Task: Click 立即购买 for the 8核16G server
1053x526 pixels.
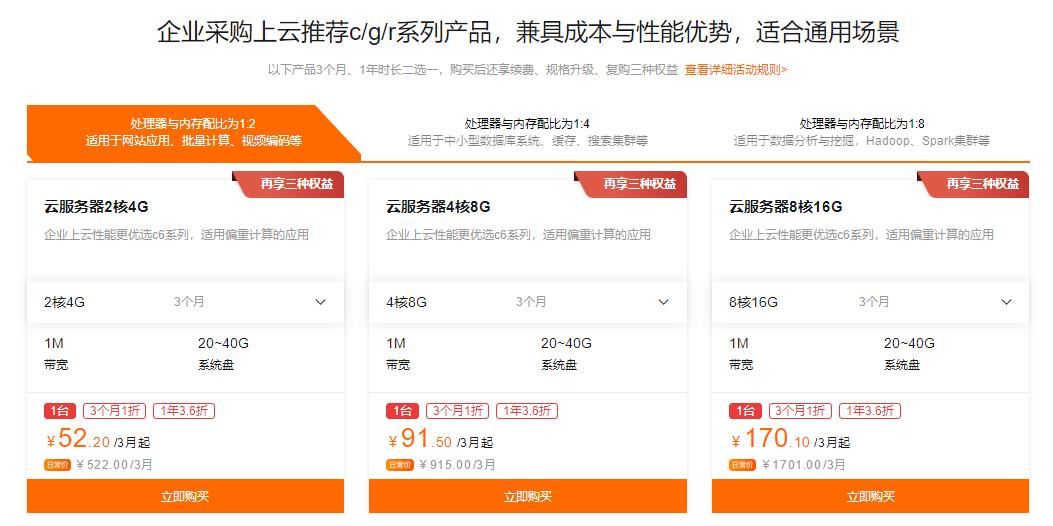Action: 870,496
